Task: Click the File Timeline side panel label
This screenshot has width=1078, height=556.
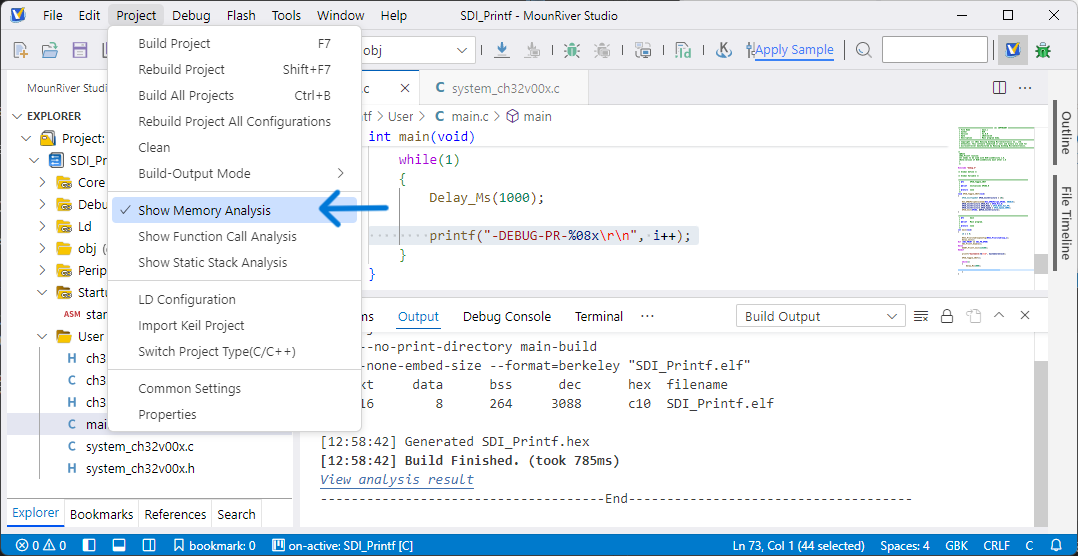Action: pos(1066,223)
